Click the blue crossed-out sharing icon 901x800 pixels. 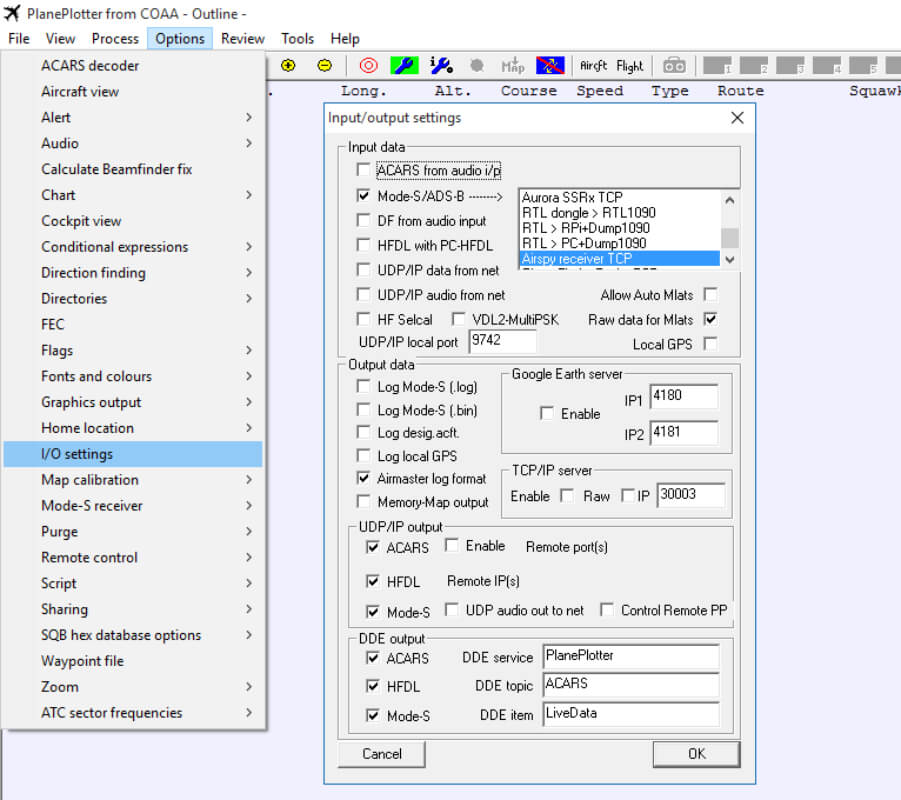coord(550,66)
